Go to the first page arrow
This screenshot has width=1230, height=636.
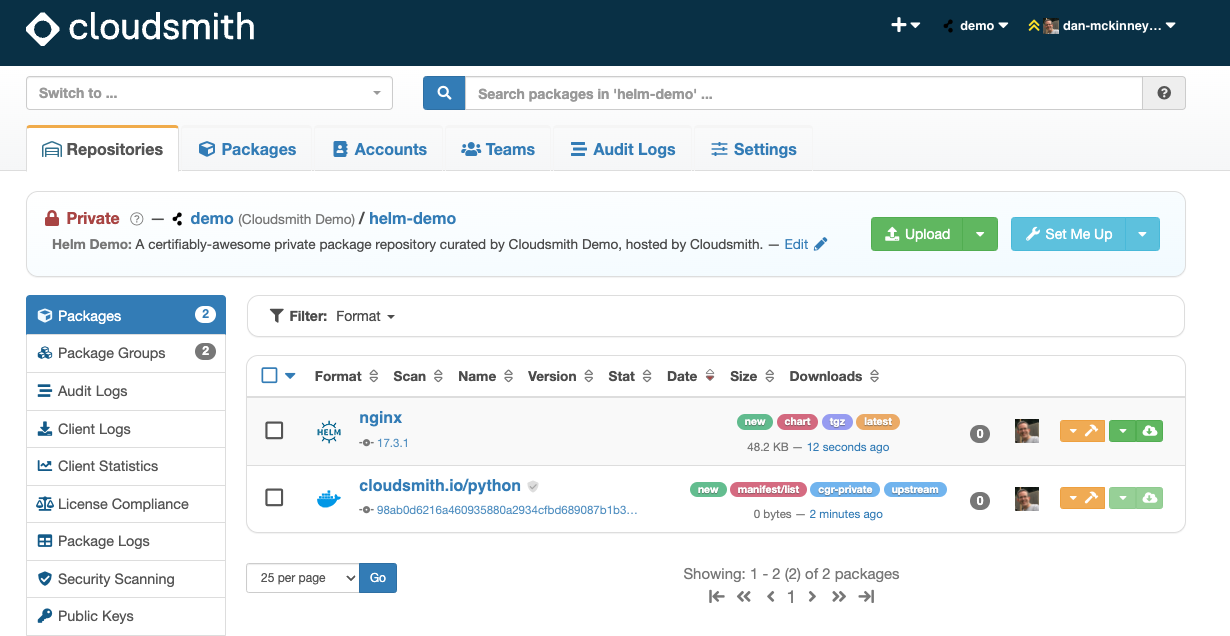point(716,597)
